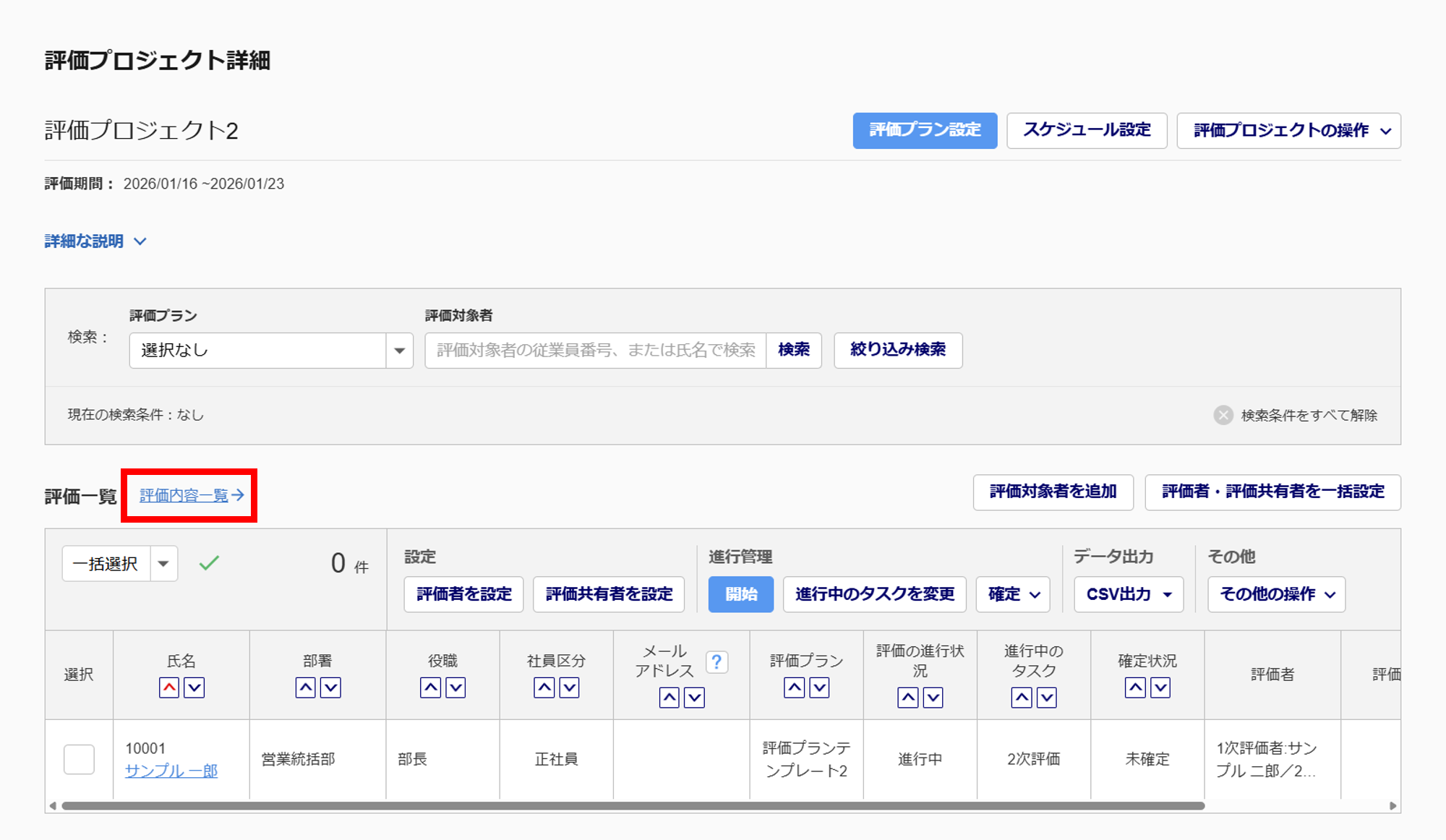The image size is (1446, 840).
Task: Check the row checkbox for 10001
Action: (x=79, y=759)
